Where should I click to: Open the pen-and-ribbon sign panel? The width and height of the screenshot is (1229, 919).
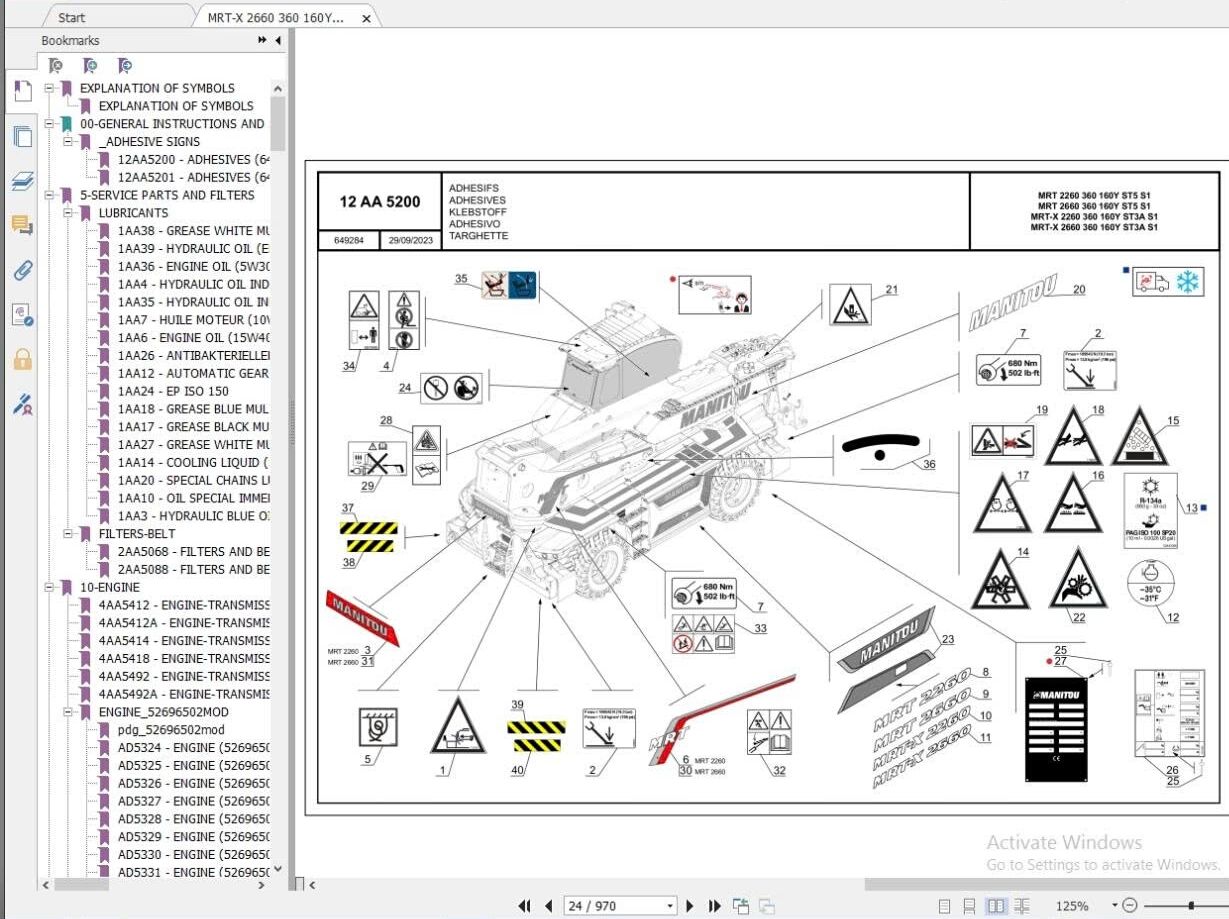22,404
